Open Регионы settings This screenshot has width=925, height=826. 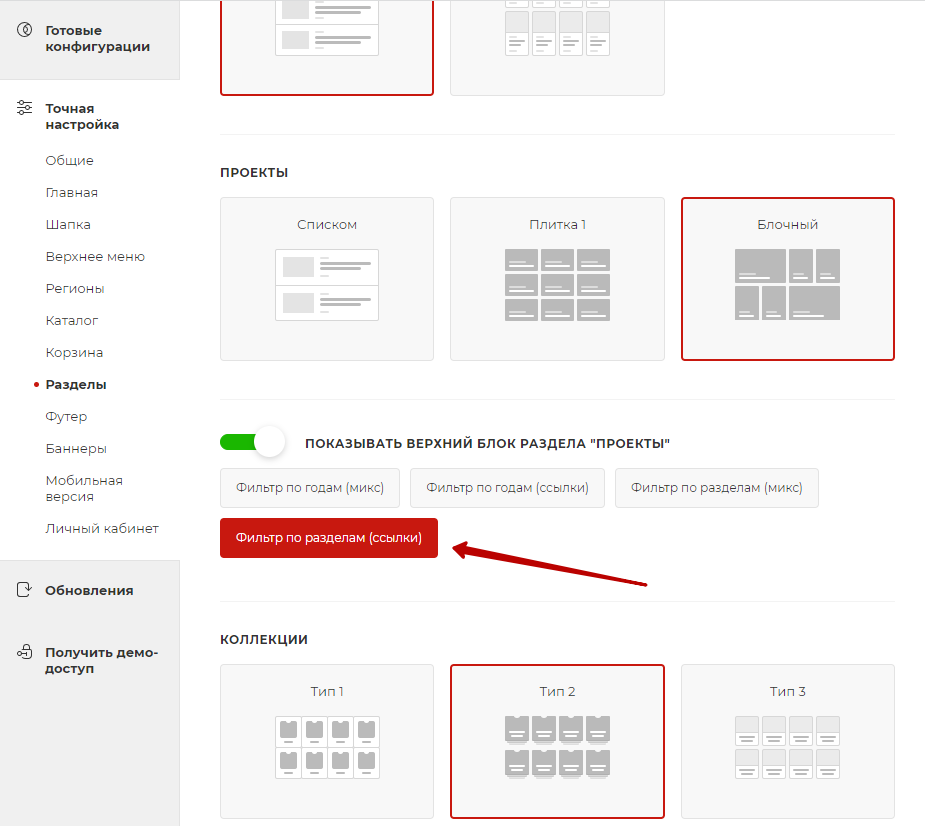click(x=75, y=289)
